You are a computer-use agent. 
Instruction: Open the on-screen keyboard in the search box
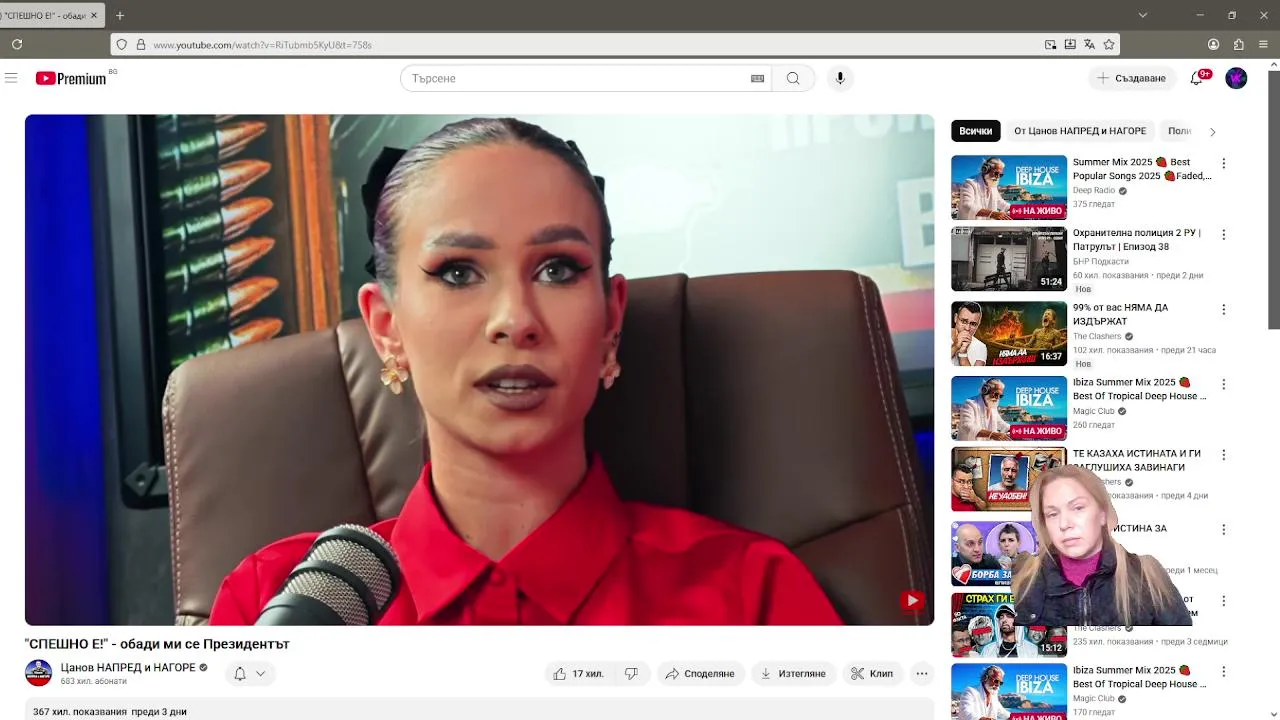[x=757, y=78]
